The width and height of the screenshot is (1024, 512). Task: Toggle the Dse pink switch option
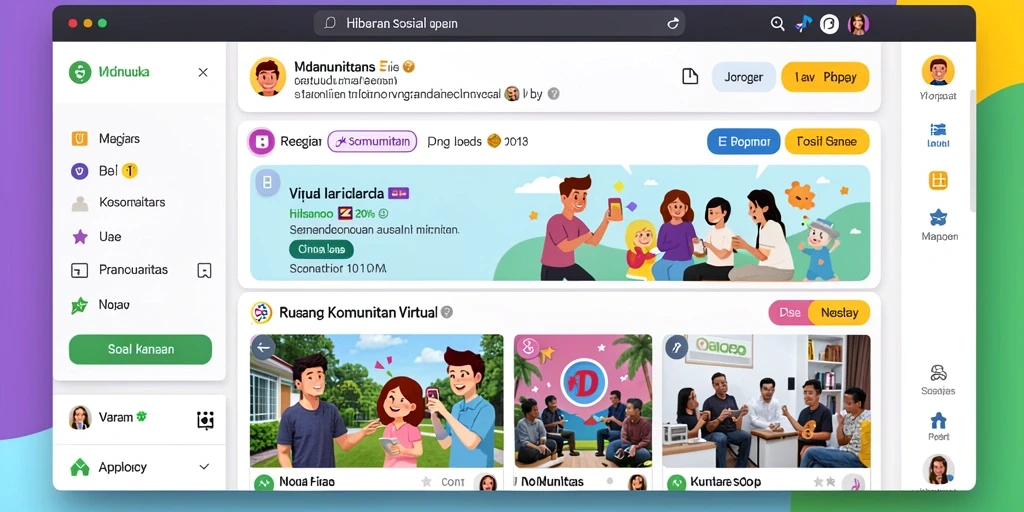[x=790, y=313]
